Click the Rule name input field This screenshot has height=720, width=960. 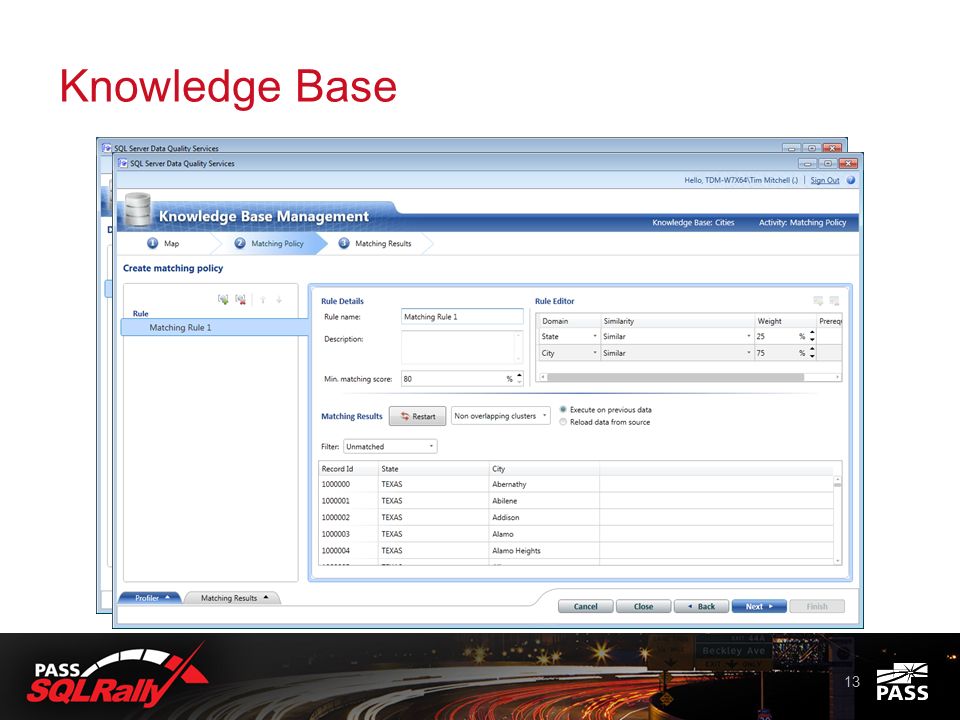pos(462,317)
